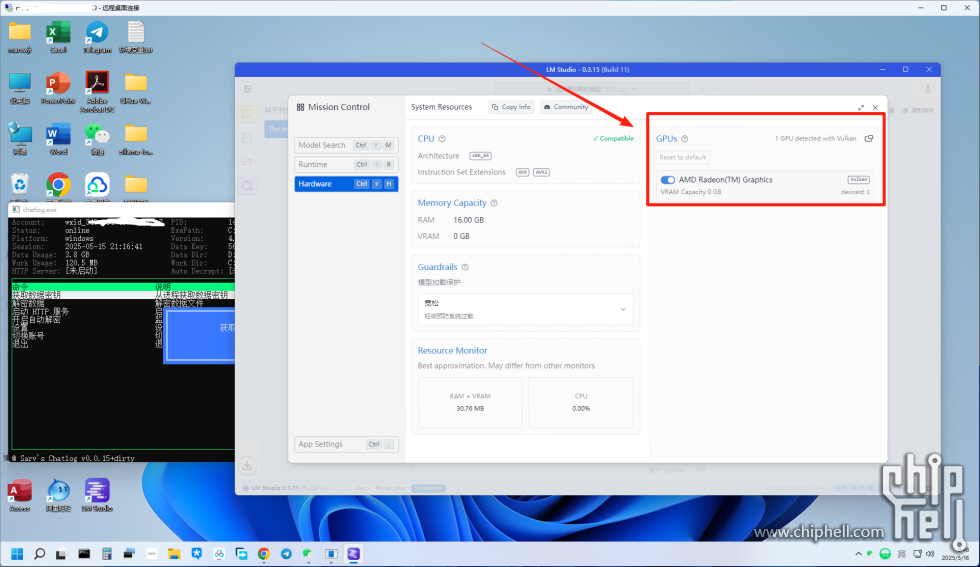980x567 pixels.
Task: Expand the Mission Control dialog
Action: pos(861,108)
